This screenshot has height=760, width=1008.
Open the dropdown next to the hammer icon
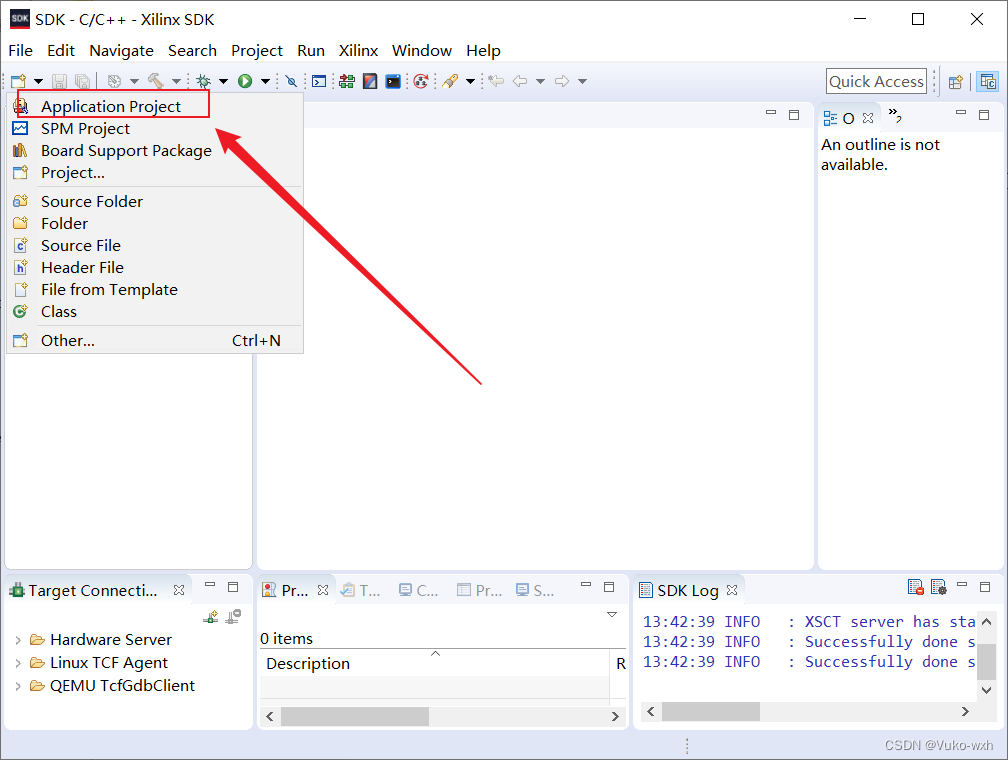(176, 81)
